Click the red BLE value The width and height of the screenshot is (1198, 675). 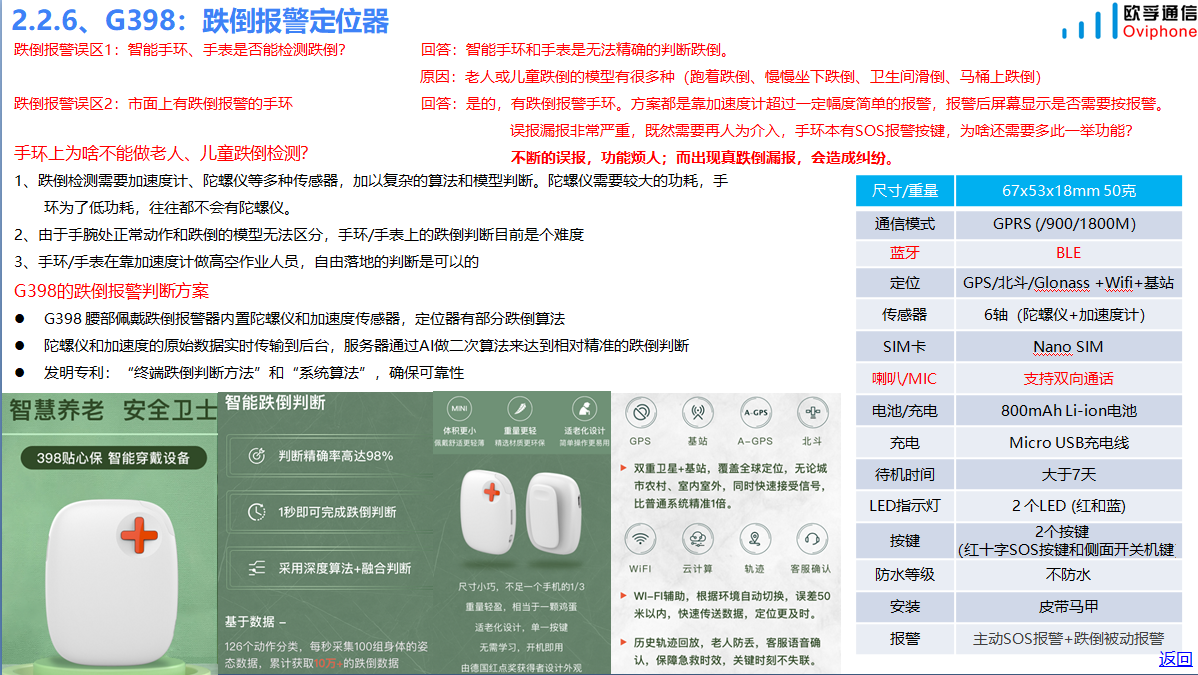point(1068,253)
